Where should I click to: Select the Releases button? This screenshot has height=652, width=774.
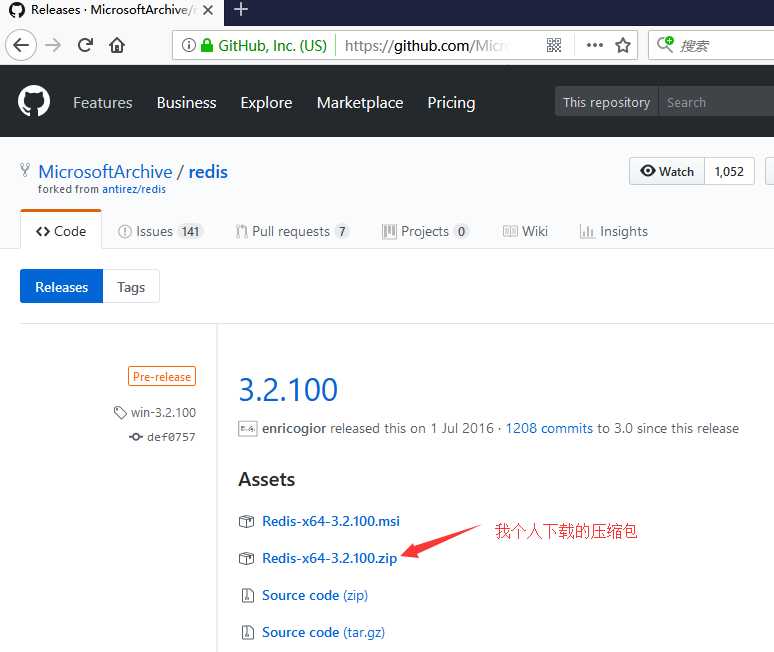61,286
